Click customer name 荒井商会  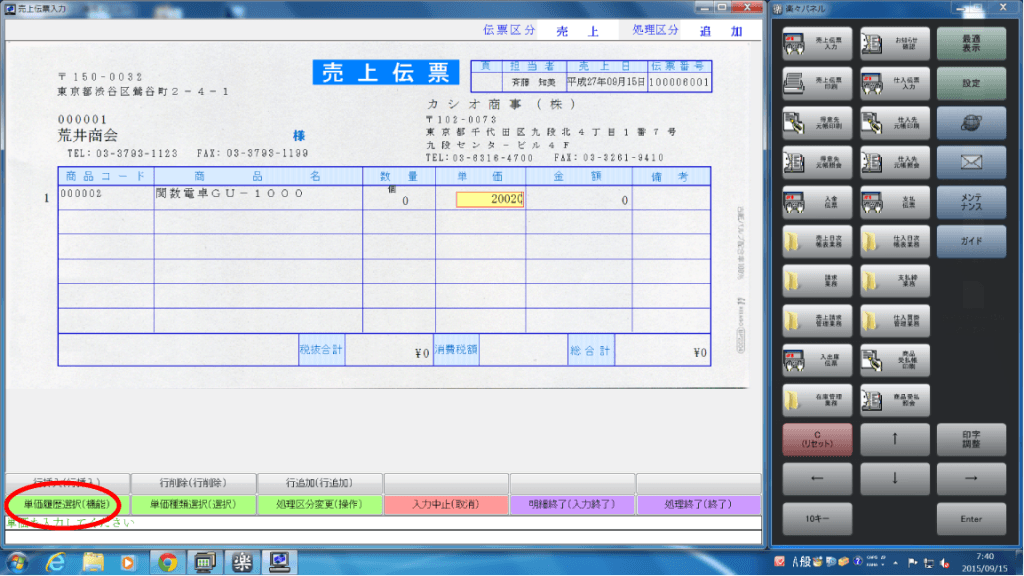pos(88,136)
